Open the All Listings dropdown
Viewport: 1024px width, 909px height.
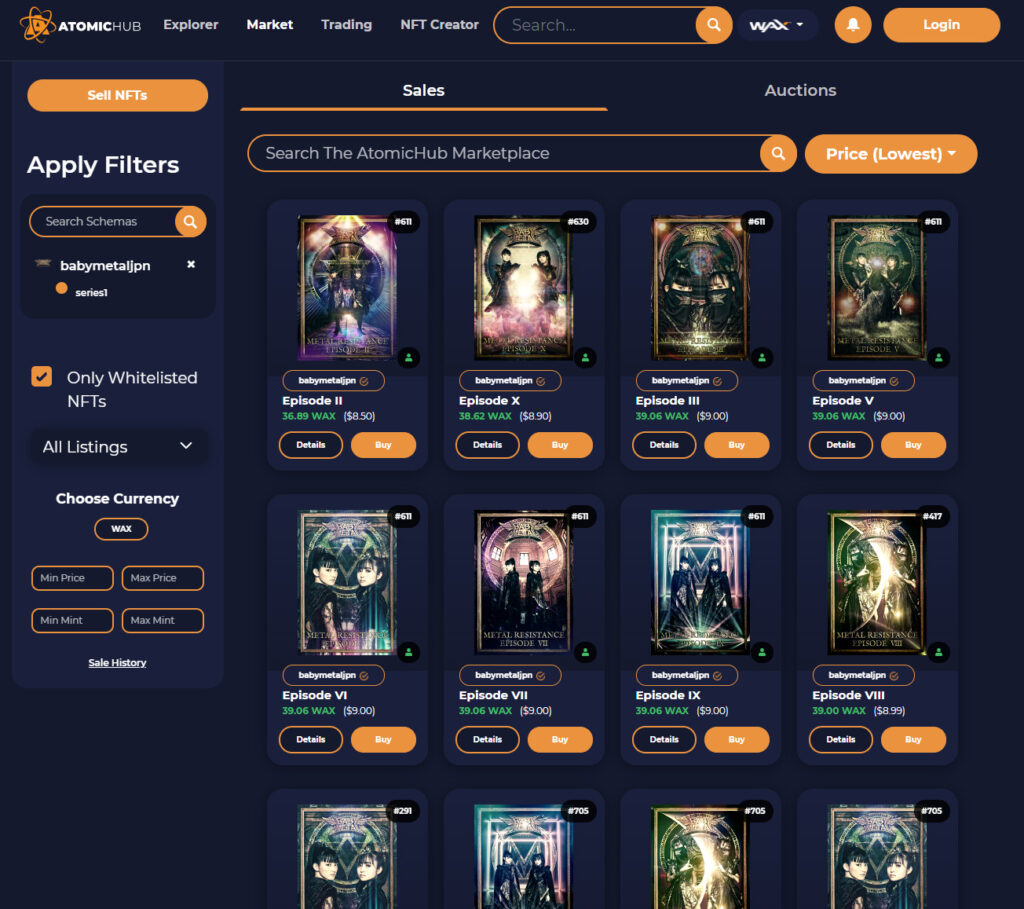[118, 447]
